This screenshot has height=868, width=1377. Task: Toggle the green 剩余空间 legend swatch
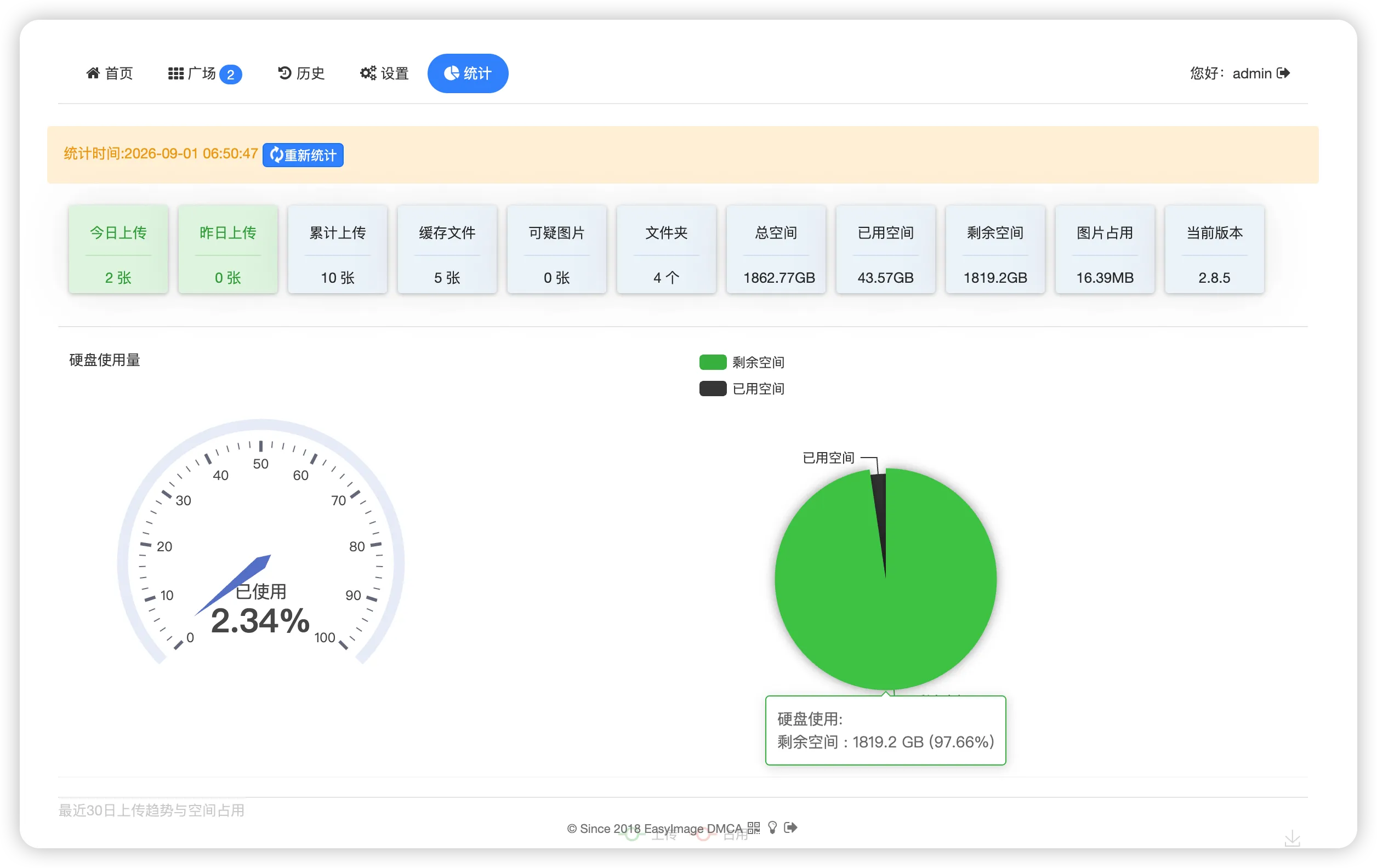coord(713,362)
